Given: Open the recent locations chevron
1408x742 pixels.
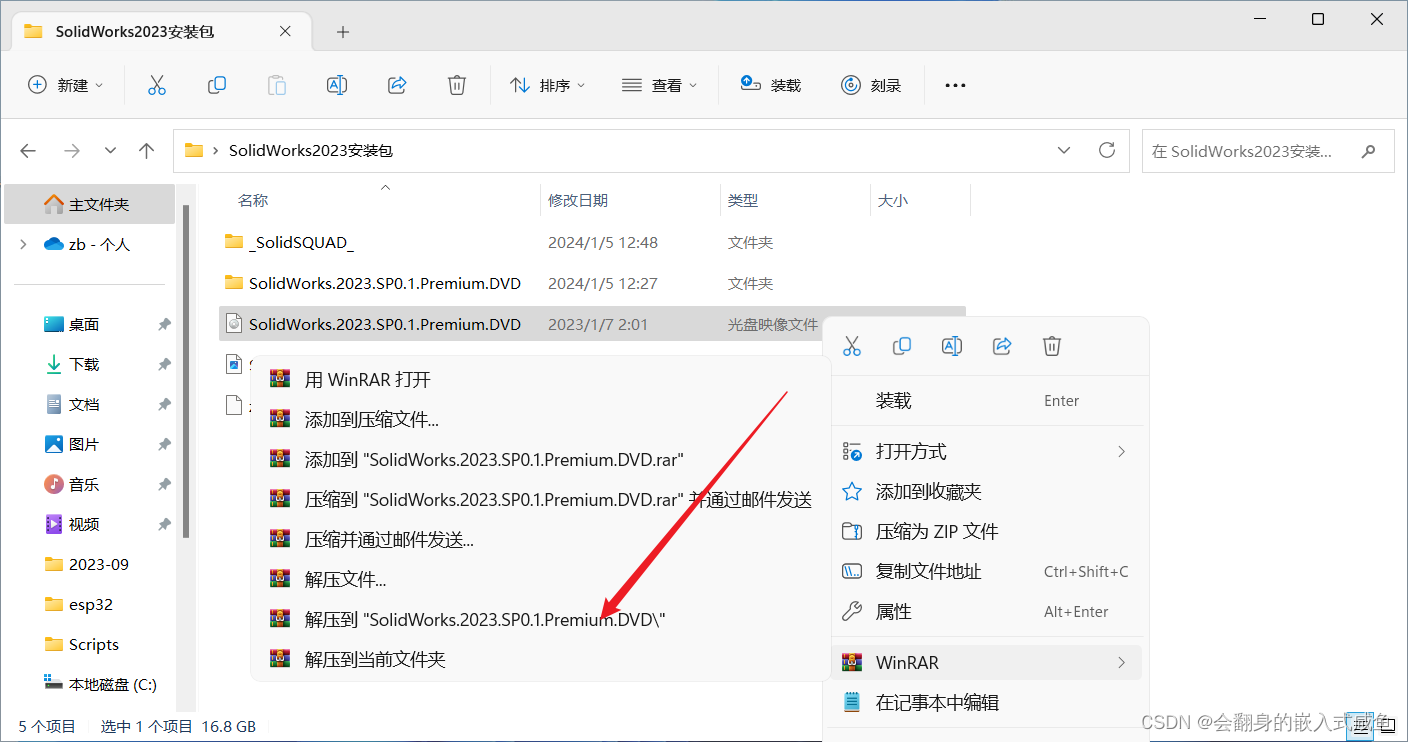Looking at the screenshot, I should click(x=111, y=151).
